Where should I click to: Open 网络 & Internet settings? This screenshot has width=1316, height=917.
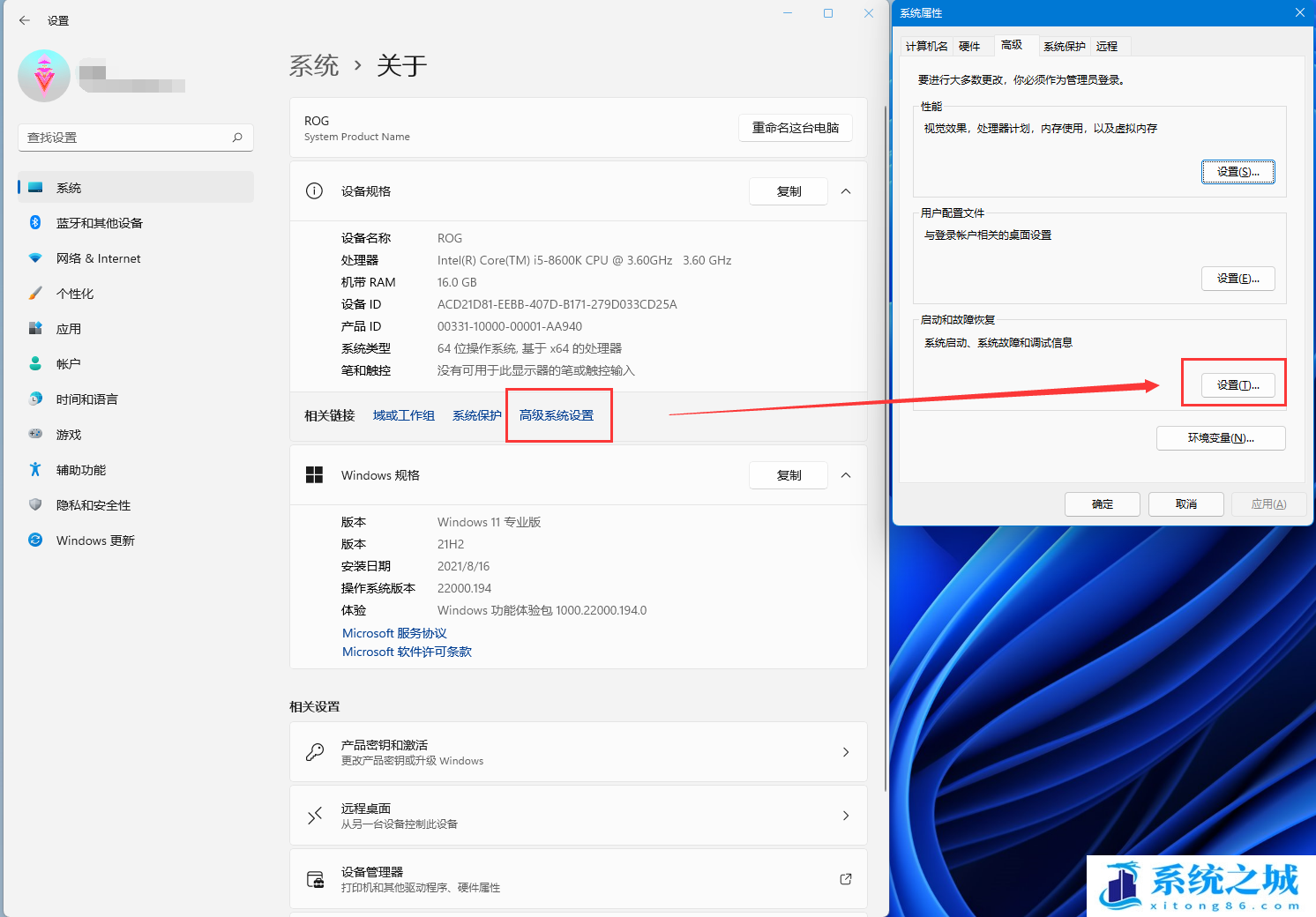tap(136, 258)
